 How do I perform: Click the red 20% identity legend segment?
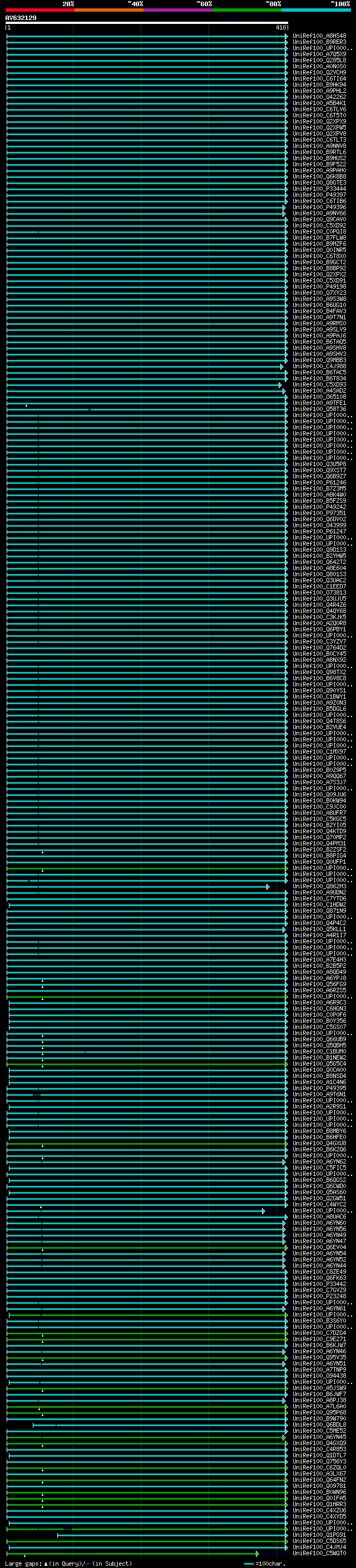39,11
